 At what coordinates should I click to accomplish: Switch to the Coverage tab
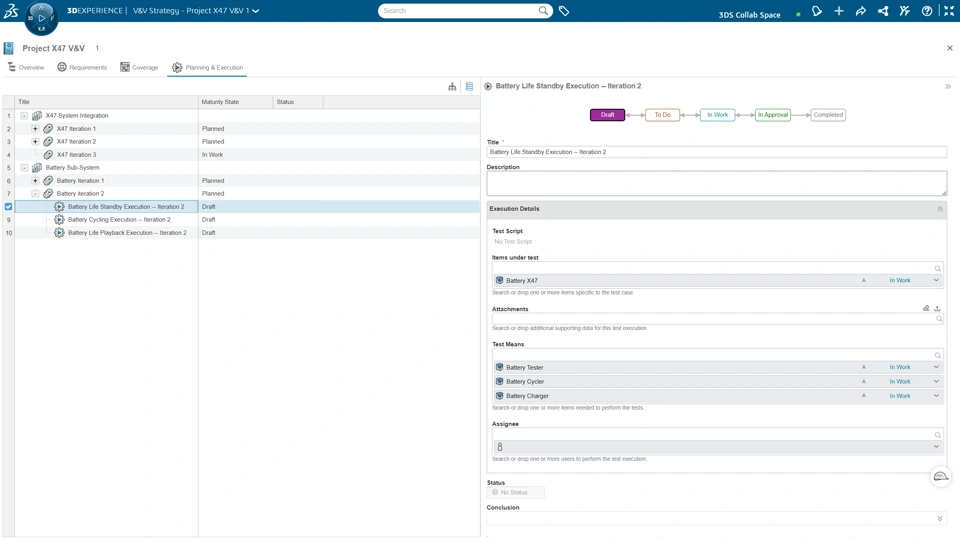[x=139, y=67]
